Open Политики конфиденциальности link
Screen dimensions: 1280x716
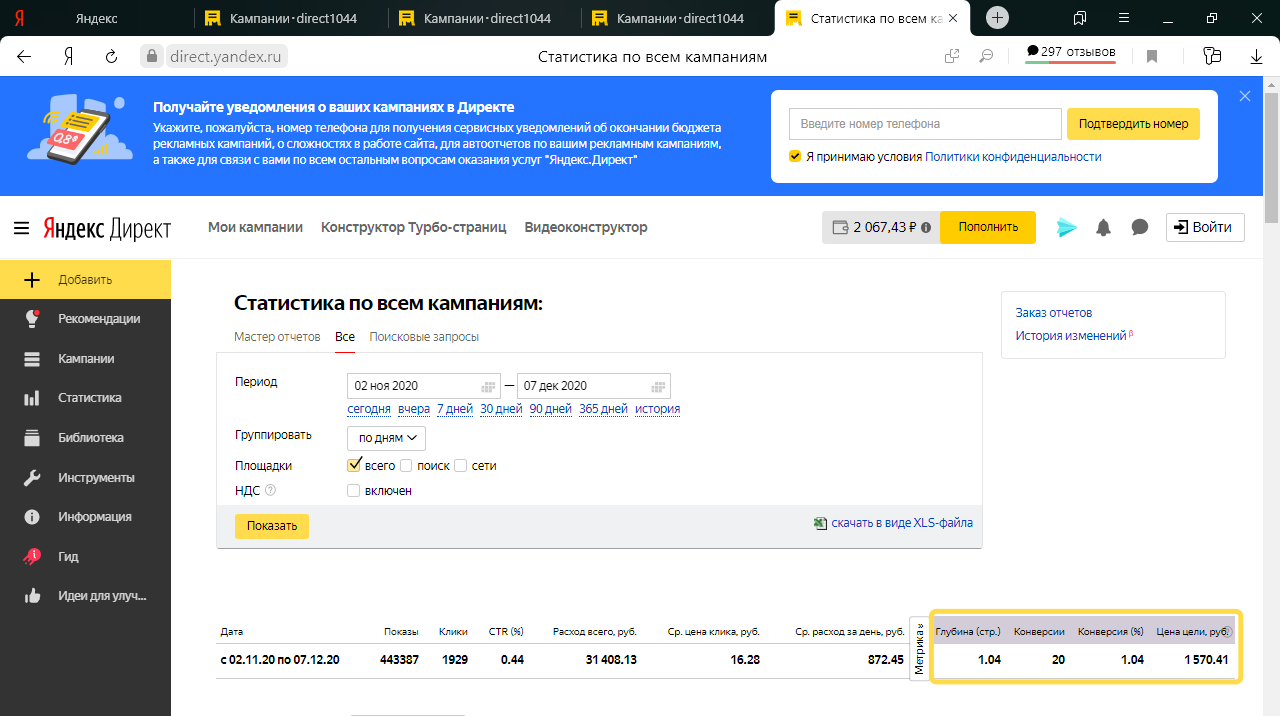1013,157
